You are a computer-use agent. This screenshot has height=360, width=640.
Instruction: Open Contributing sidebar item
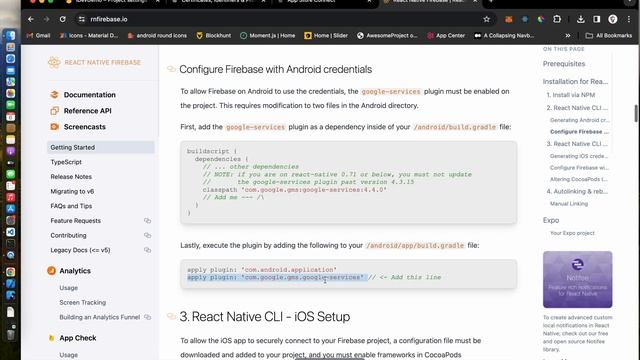coord(69,236)
